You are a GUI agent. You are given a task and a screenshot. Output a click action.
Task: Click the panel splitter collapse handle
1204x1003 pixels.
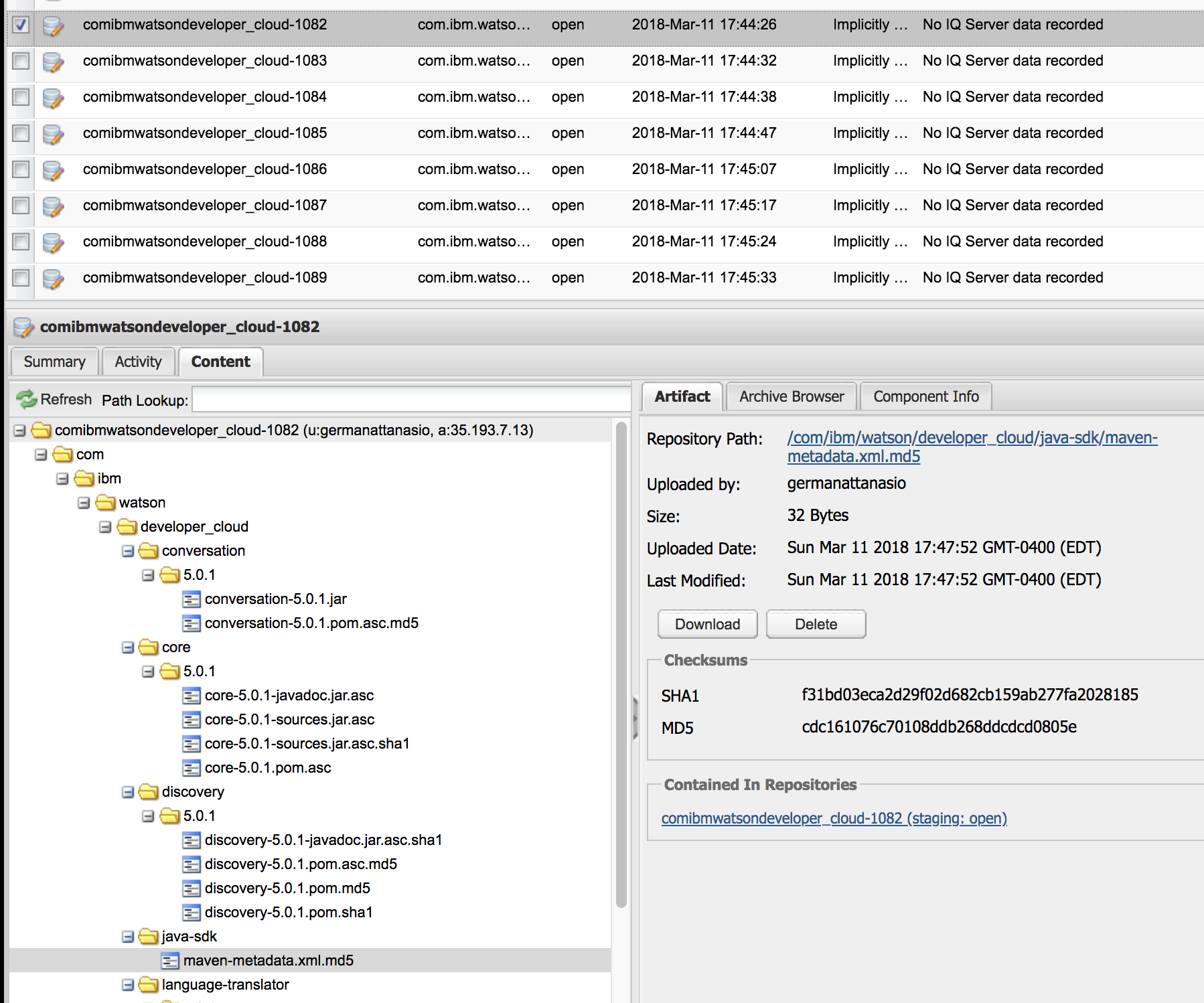pyautogui.click(x=635, y=718)
